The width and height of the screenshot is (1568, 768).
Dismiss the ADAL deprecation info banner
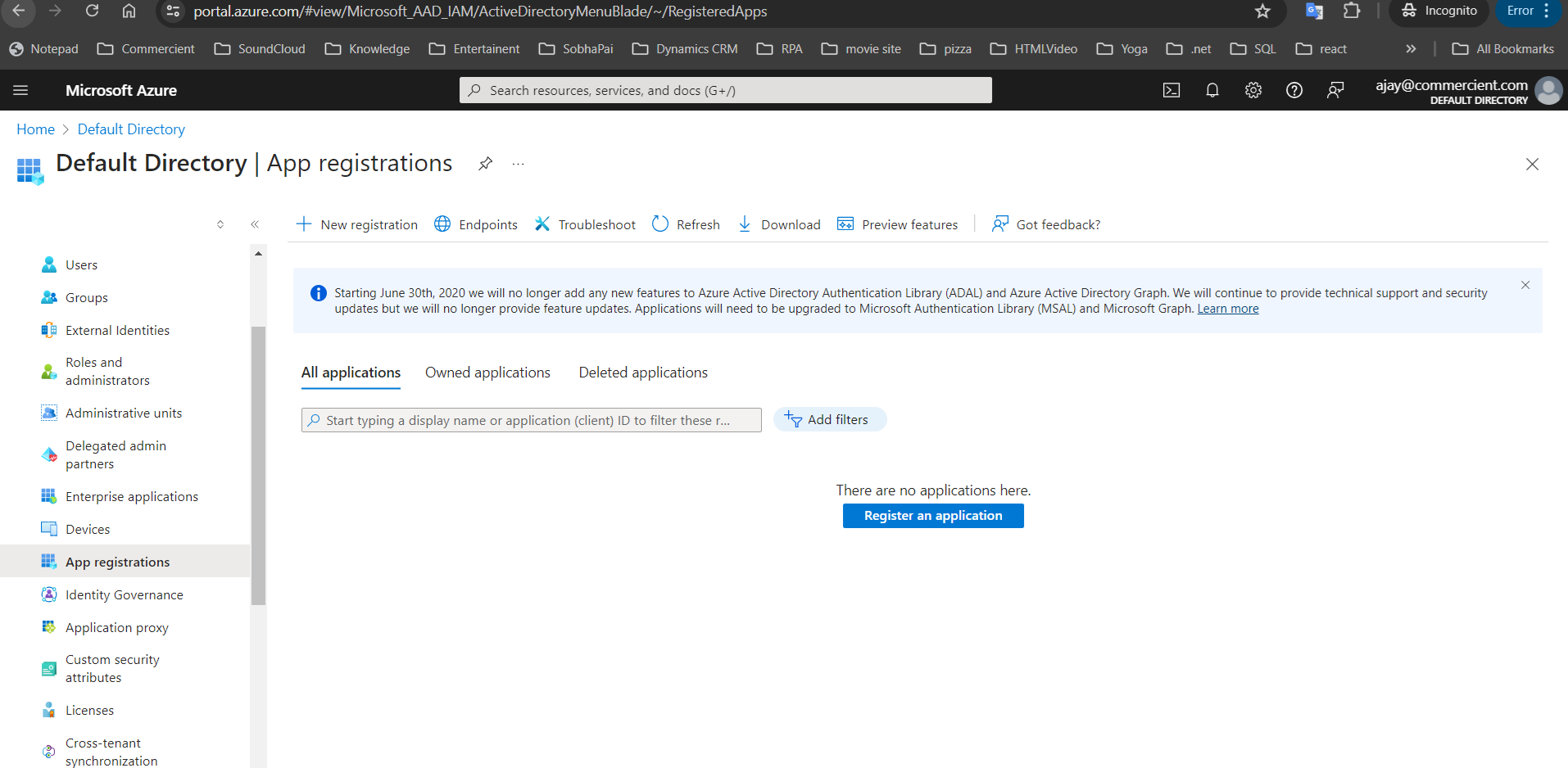[1525, 285]
